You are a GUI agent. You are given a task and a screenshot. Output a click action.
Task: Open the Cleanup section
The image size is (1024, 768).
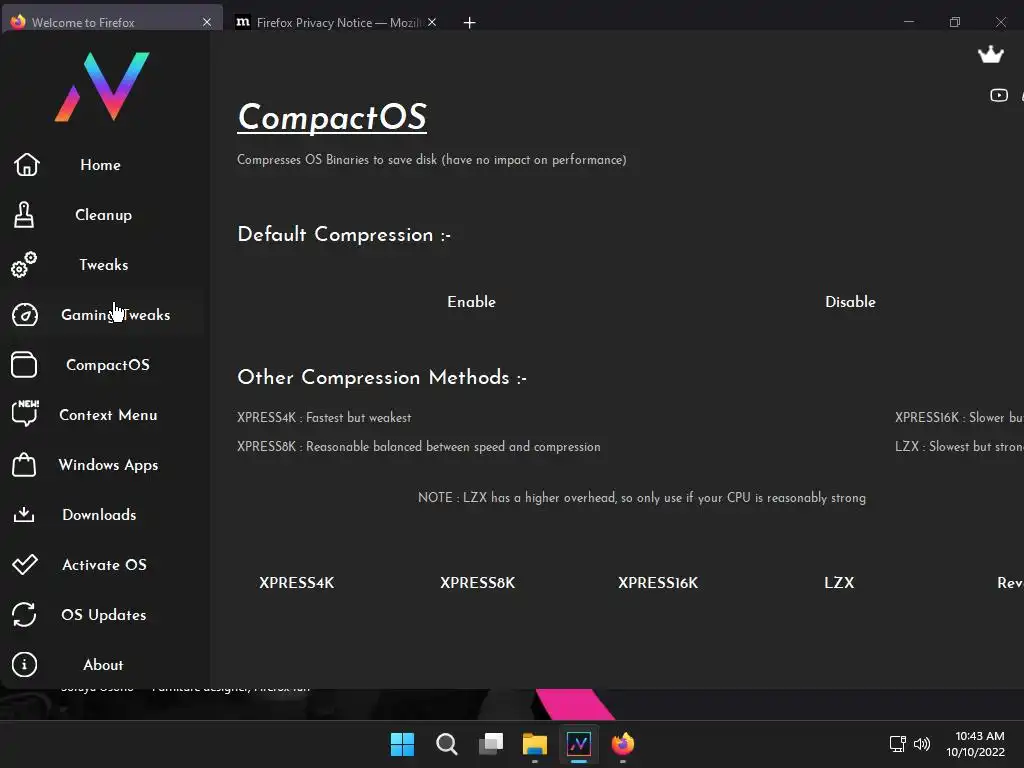(103, 215)
